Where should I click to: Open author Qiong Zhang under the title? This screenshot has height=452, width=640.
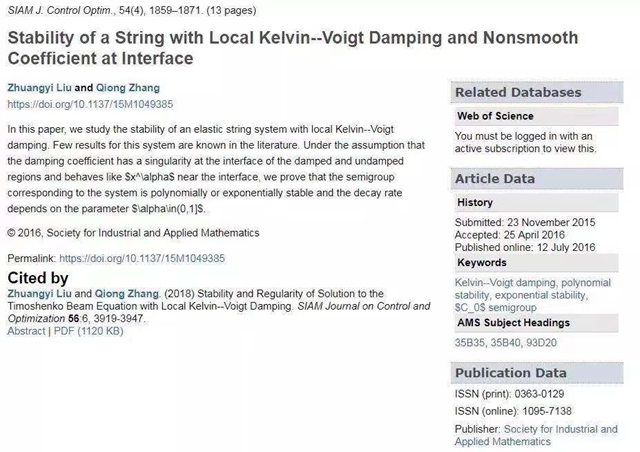pos(127,88)
